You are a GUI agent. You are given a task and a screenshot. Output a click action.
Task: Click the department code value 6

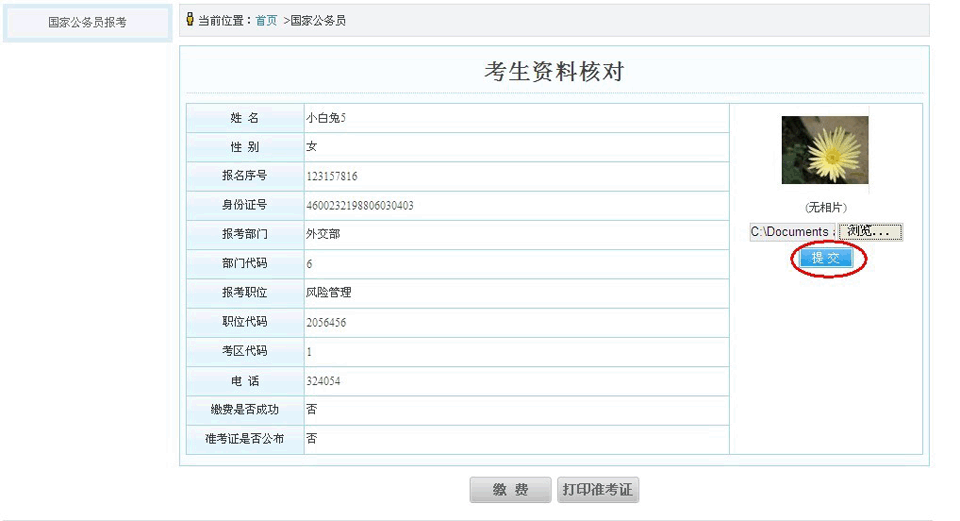[309, 264]
